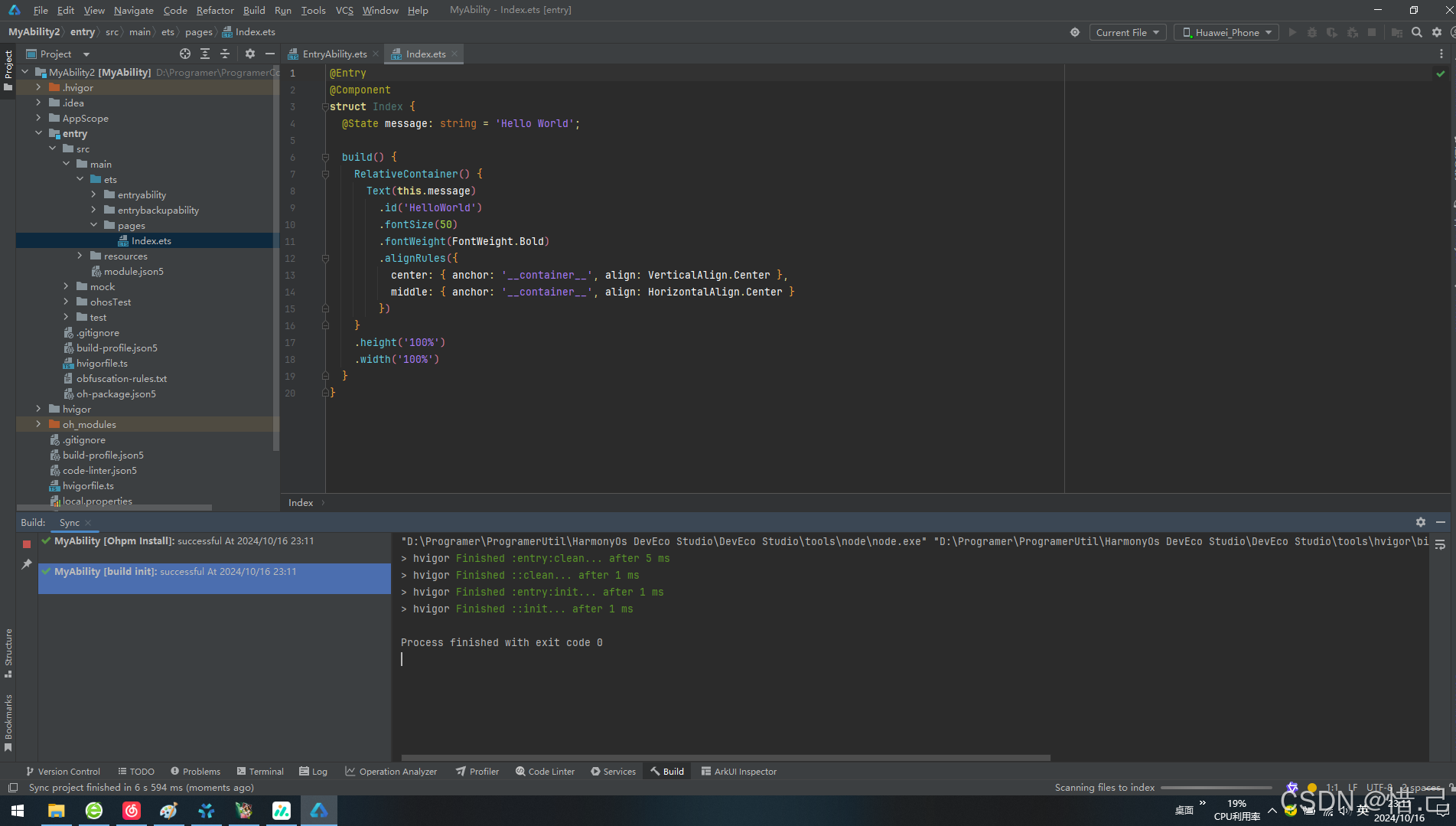
Task: Click the project tree horizontal scrollbar
Action: point(115,508)
